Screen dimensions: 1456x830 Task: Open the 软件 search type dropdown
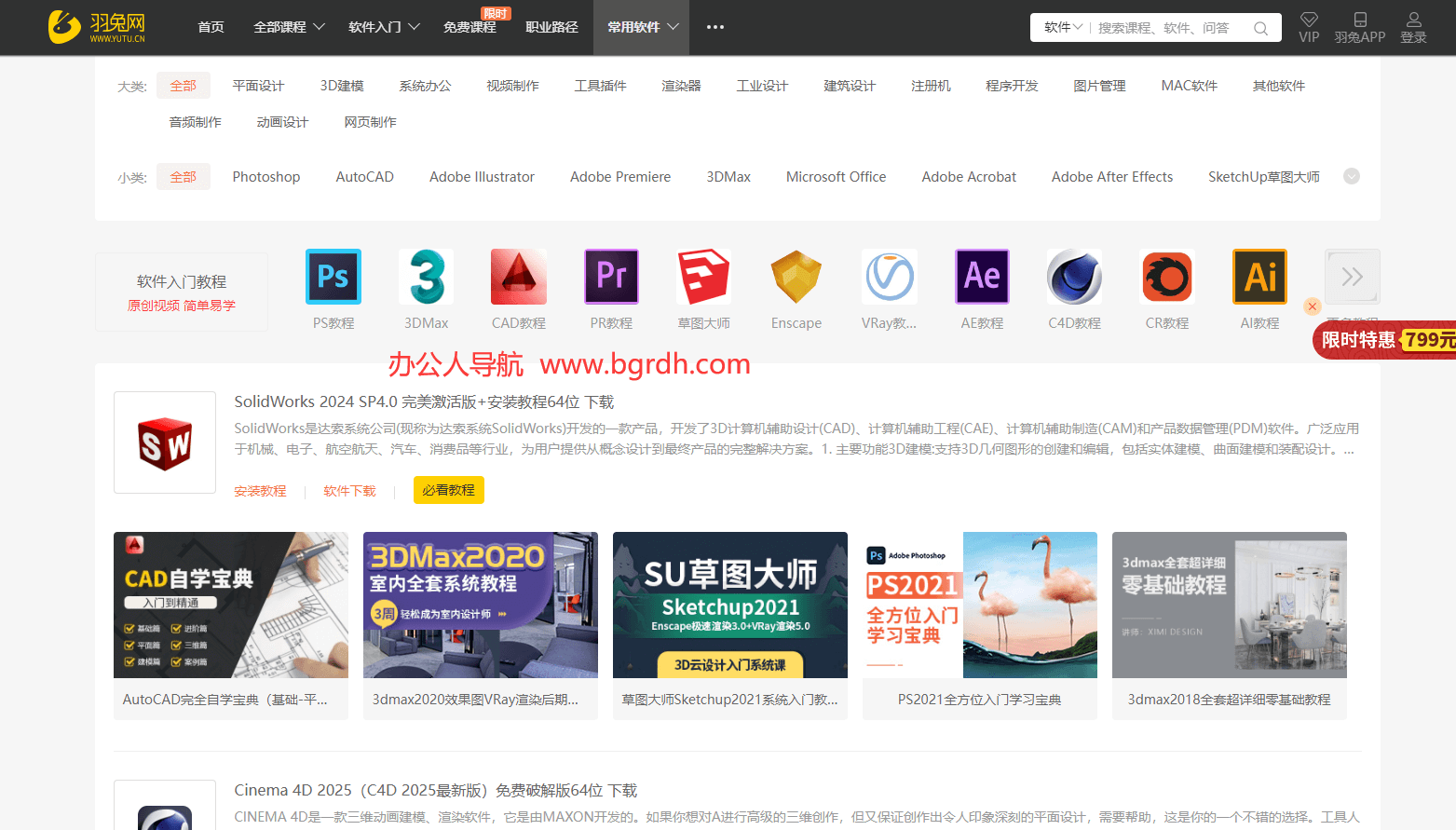pyautogui.click(x=1062, y=28)
